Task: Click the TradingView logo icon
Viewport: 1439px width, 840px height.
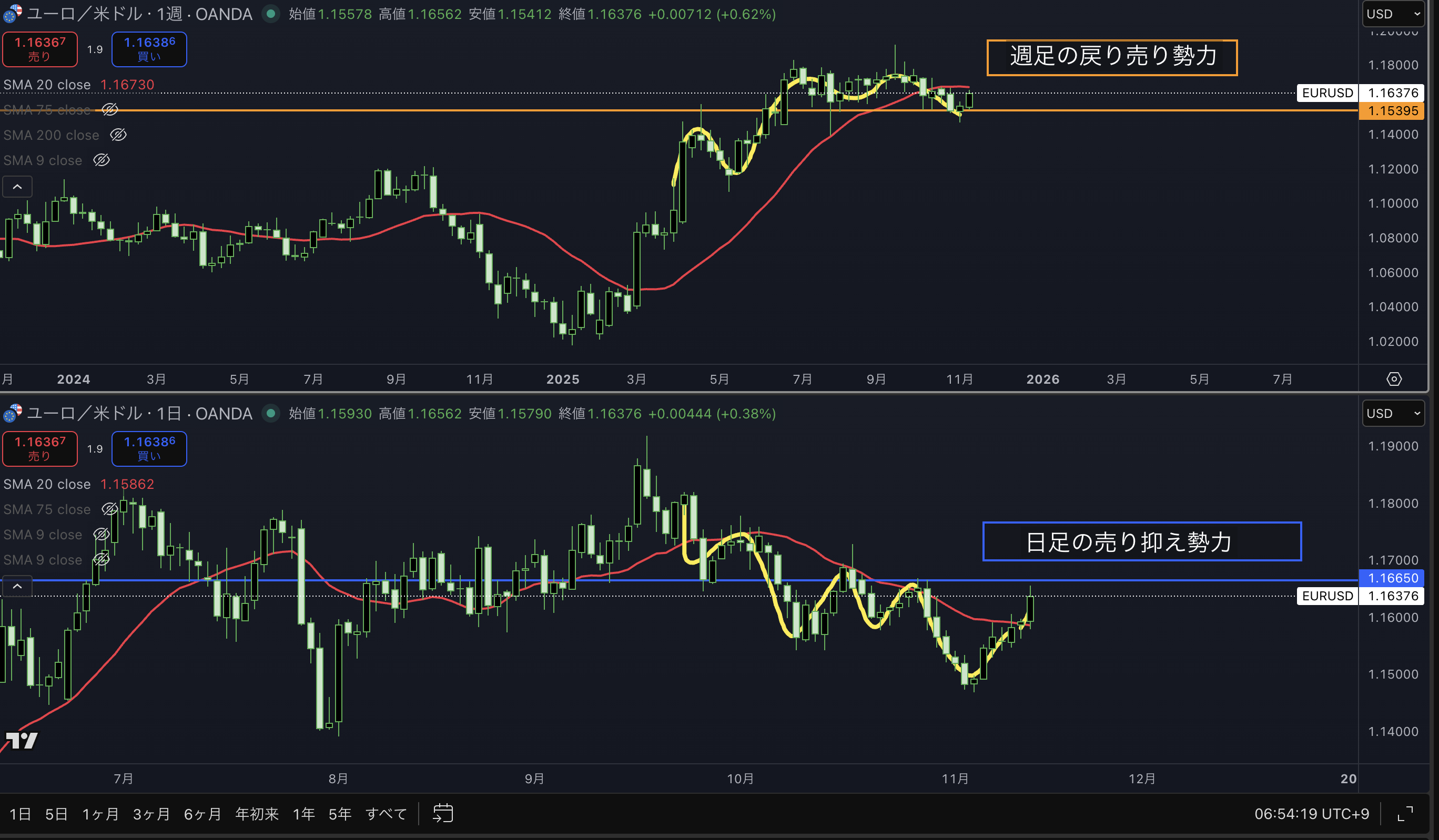Action: (x=22, y=741)
